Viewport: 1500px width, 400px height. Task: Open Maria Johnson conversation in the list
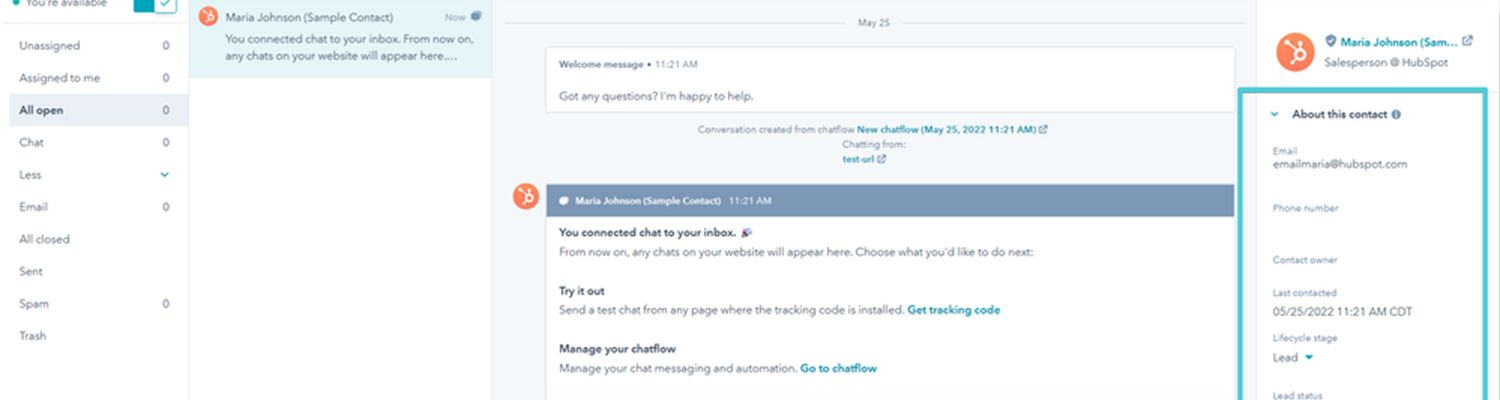340,38
